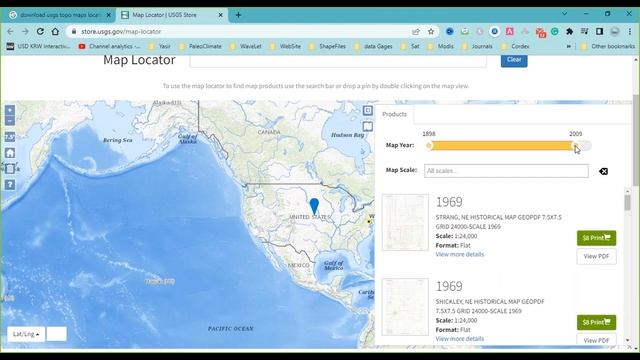Go back to the previous page
The image size is (640, 360).
pos(11,31)
